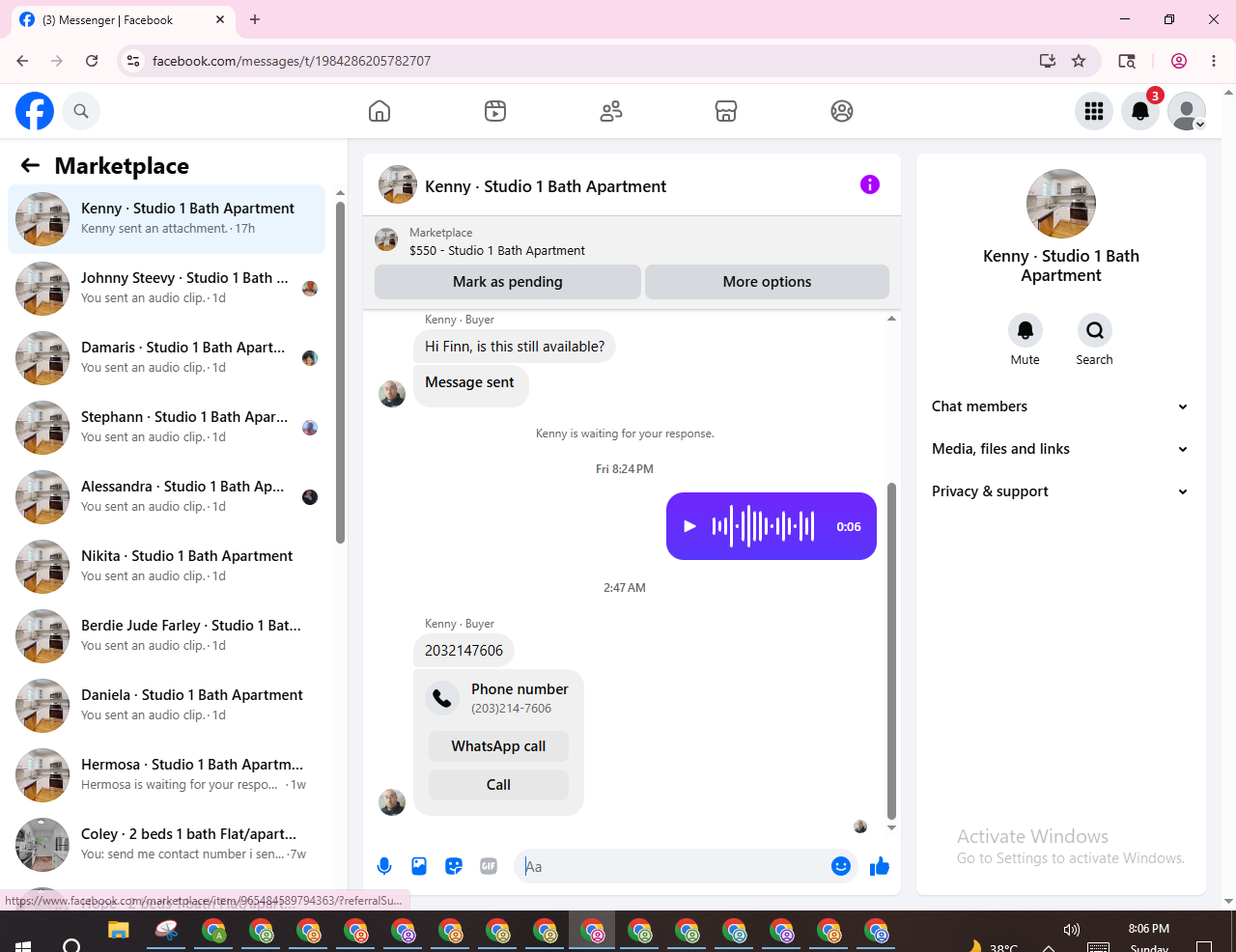Viewport: 1236px width, 952px height.
Task: Click the message input field
Action: pyautogui.click(x=674, y=866)
